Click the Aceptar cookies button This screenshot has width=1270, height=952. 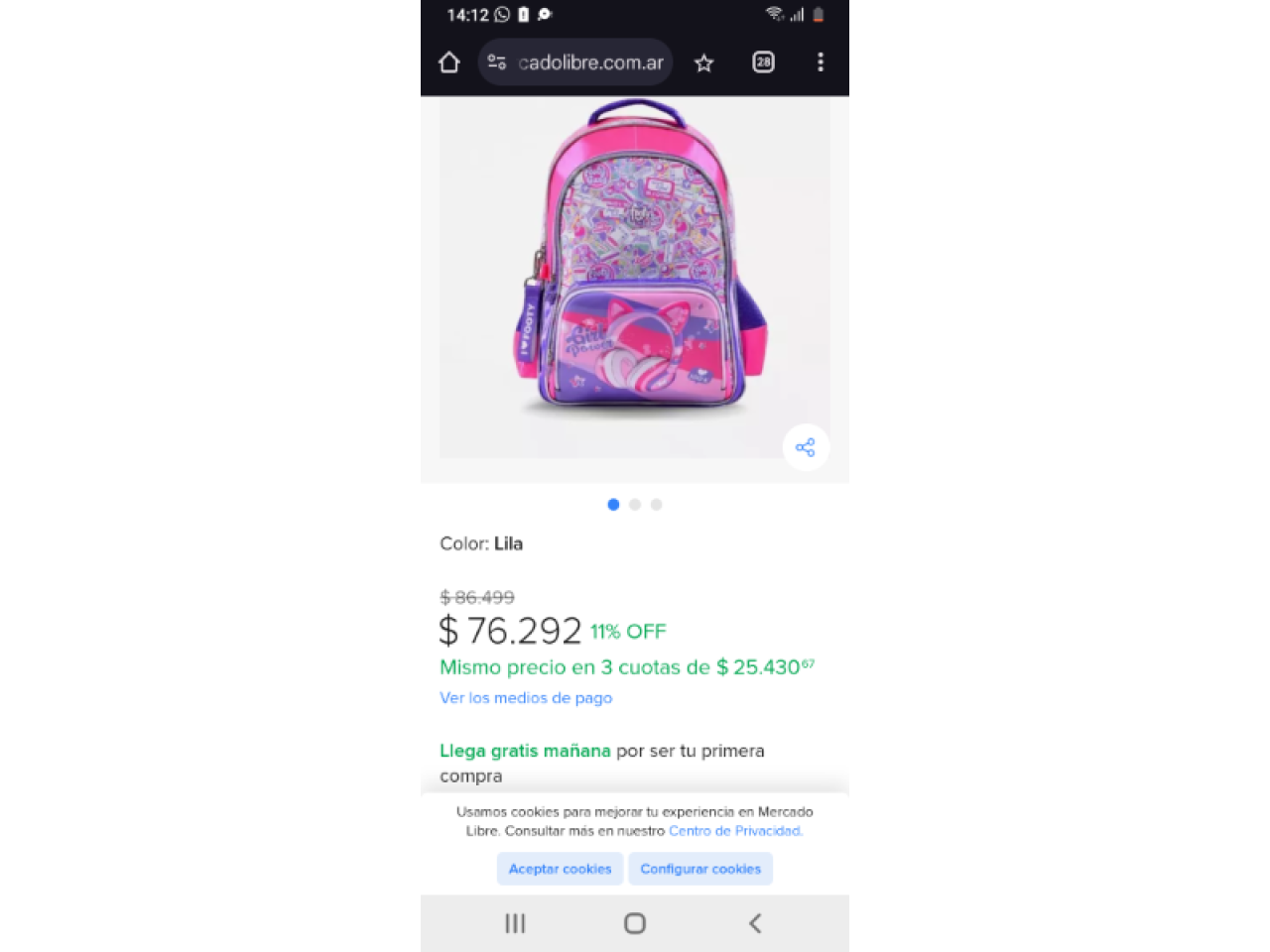[560, 869]
